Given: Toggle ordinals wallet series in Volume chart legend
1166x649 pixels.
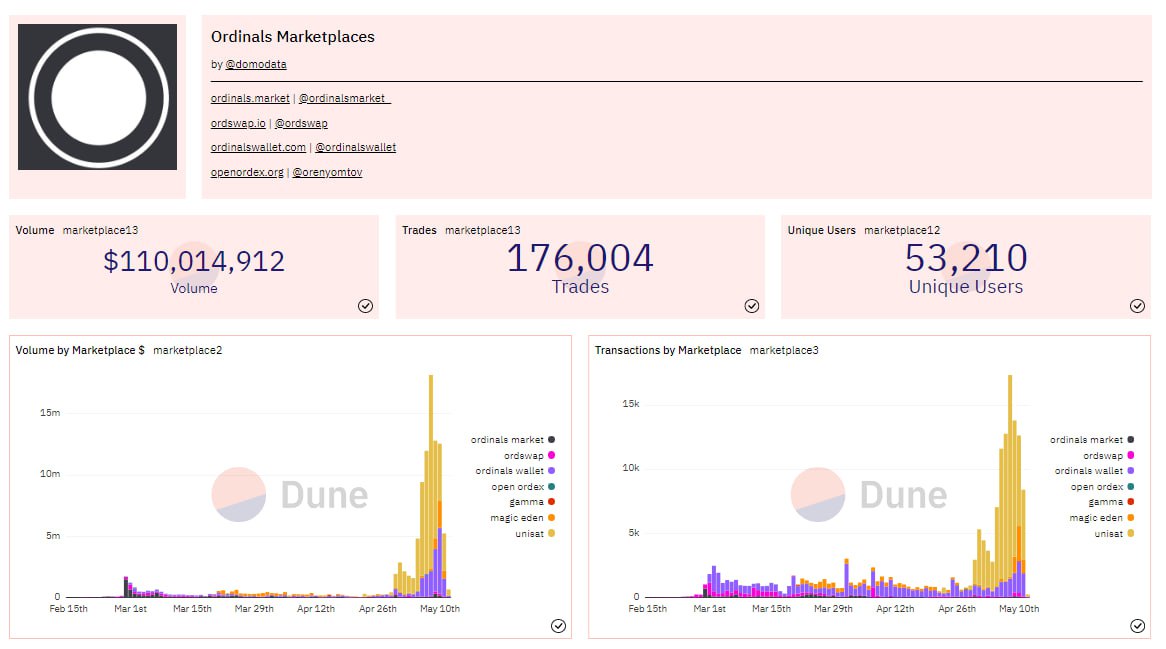Looking at the screenshot, I should [x=514, y=471].
